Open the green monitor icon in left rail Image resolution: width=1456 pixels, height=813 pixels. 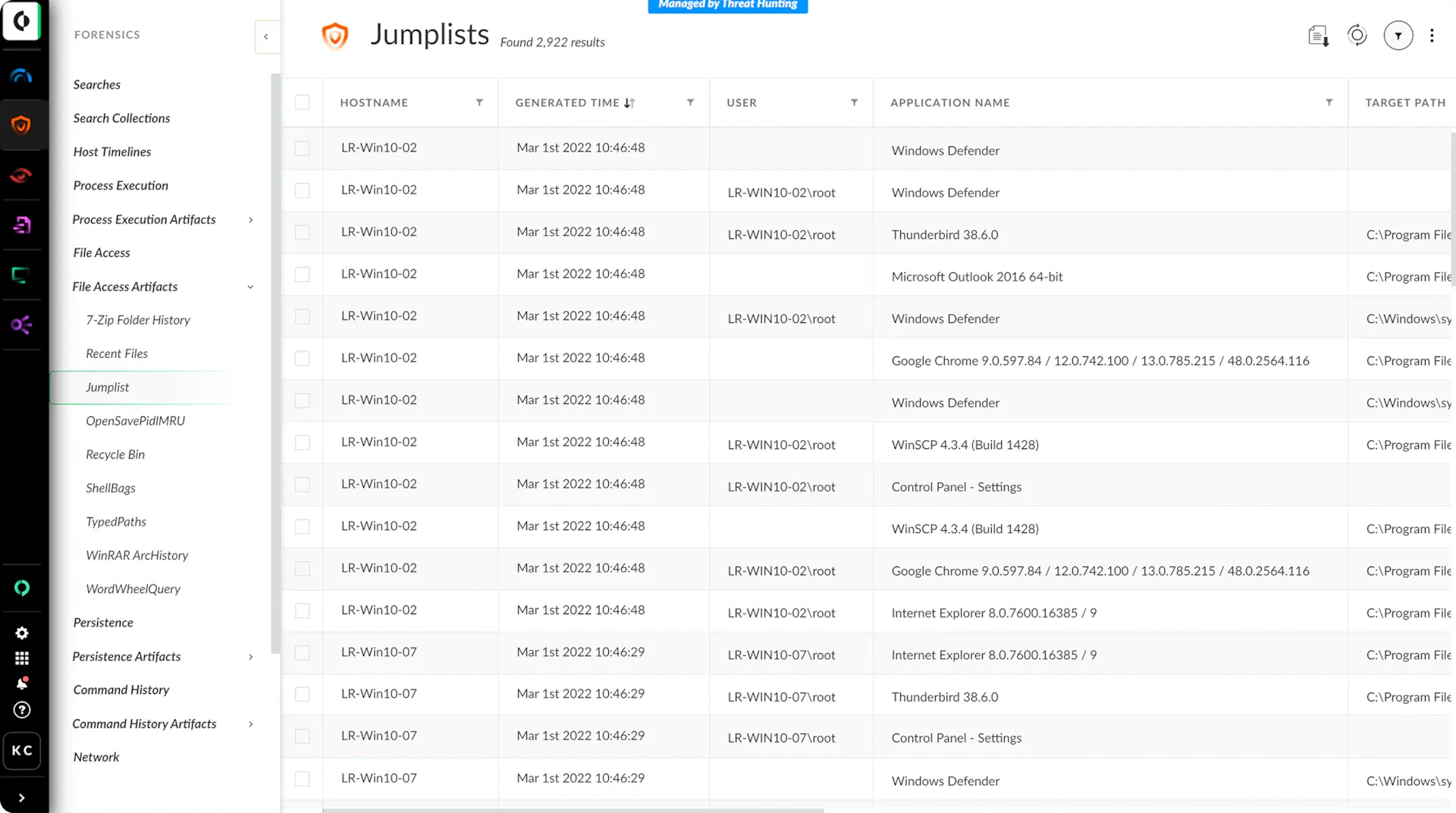click(x=21, y=275)
